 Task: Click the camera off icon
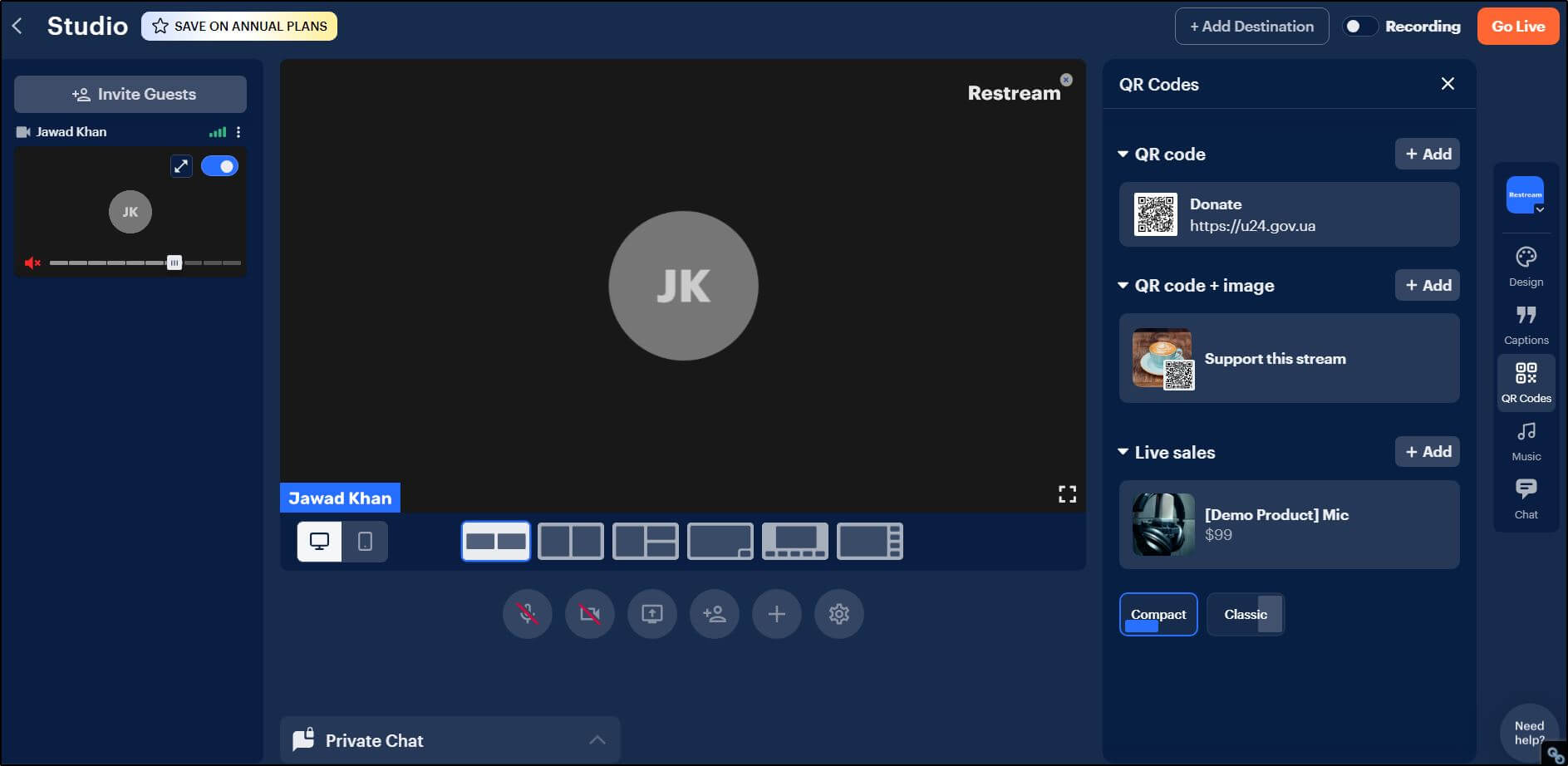589,614
